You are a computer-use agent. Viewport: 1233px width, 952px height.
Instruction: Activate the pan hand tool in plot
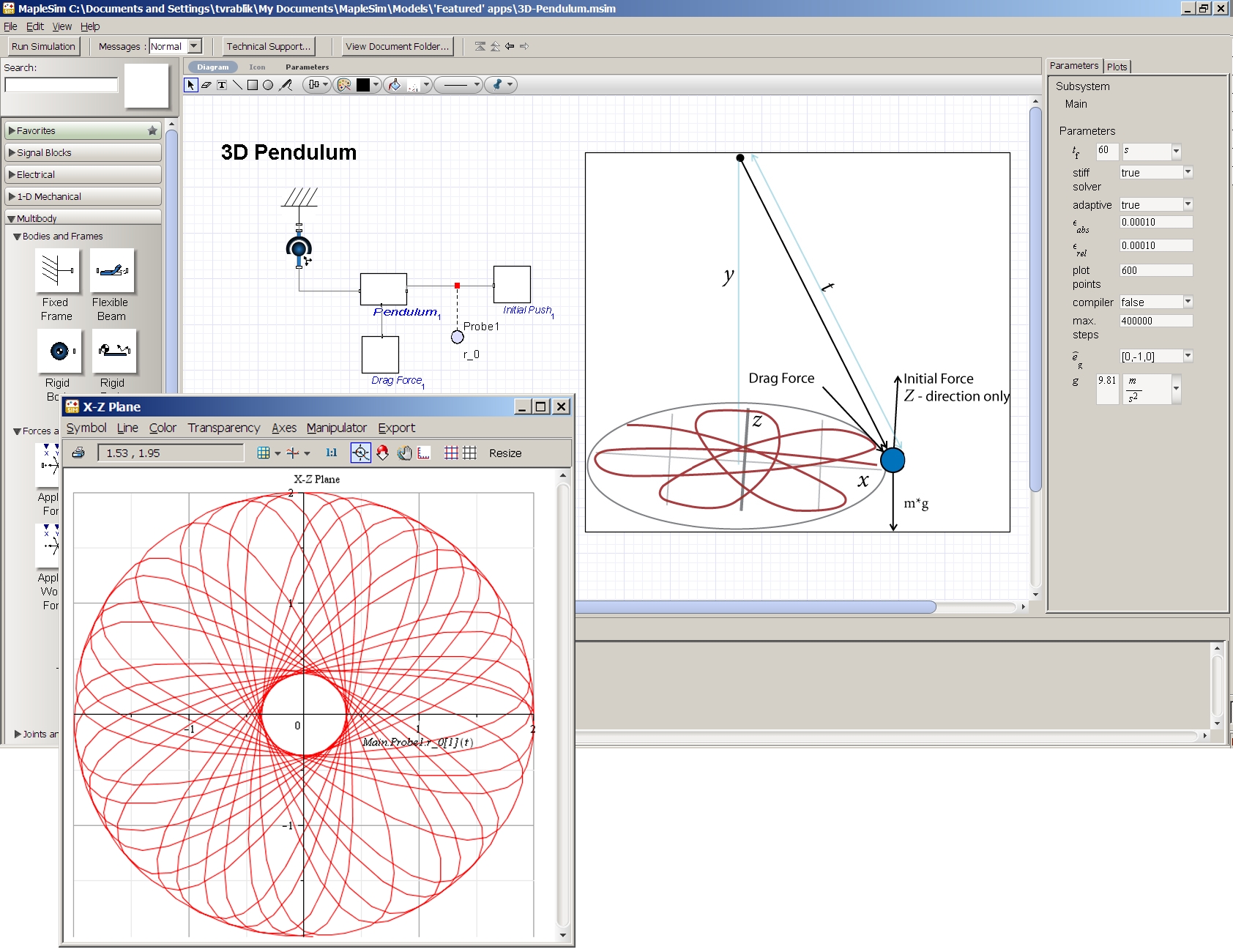click(404, 453)
